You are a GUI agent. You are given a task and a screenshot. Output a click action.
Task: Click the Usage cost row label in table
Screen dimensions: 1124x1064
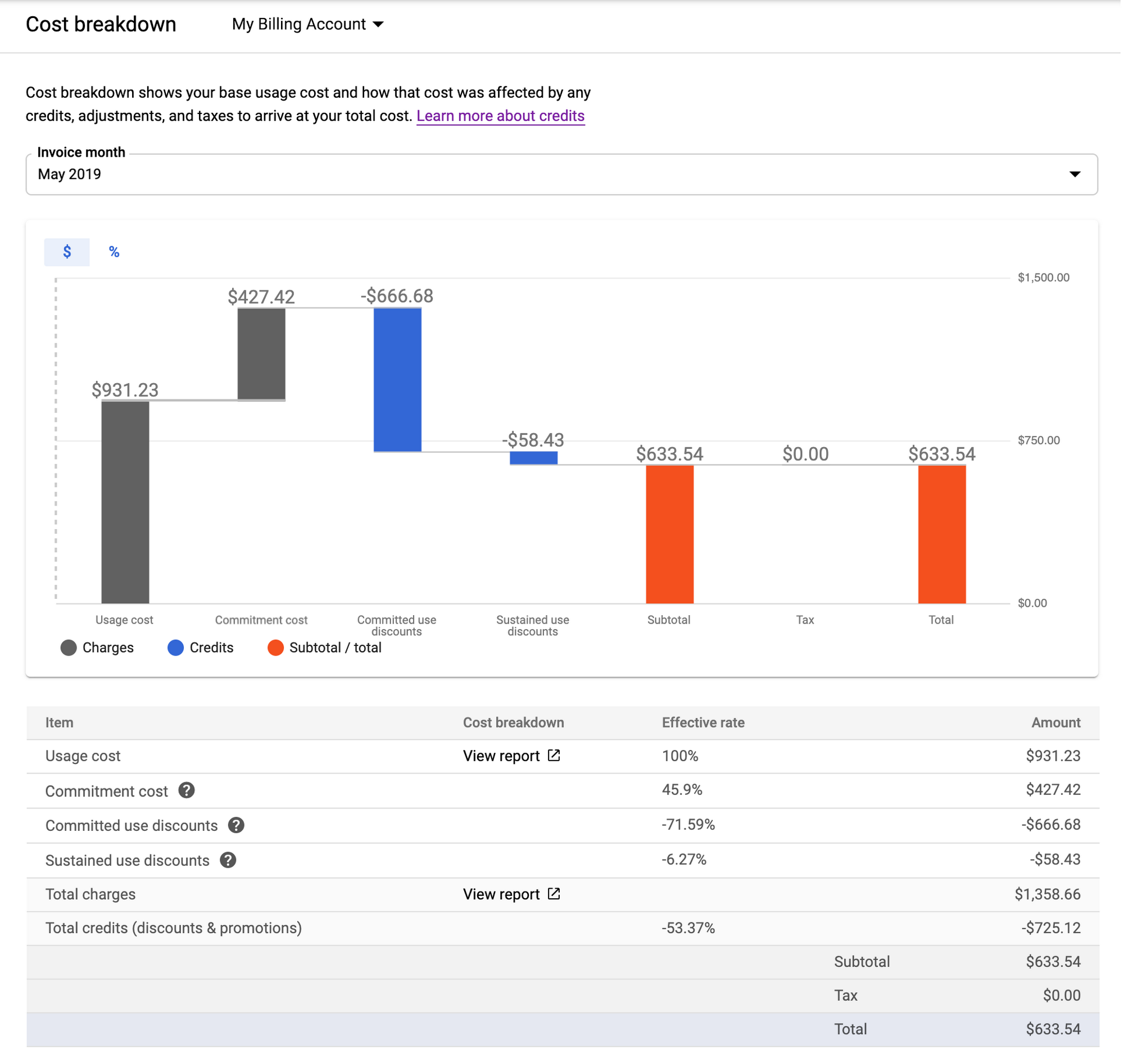pos(83,758)
